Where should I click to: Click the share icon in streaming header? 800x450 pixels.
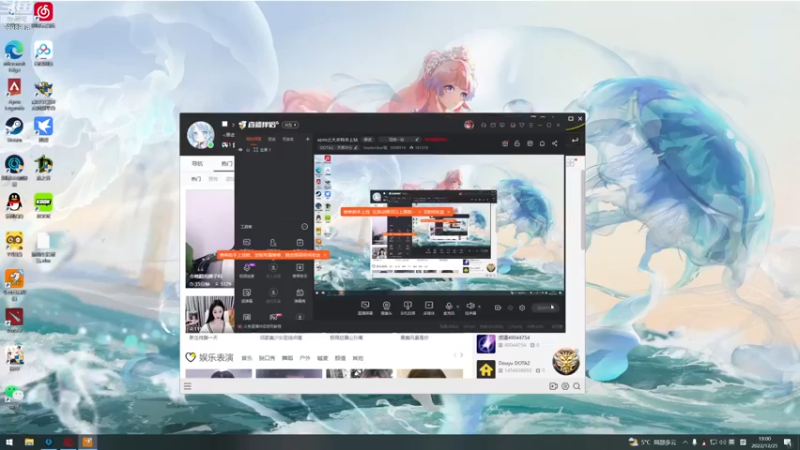pos(555,143)
